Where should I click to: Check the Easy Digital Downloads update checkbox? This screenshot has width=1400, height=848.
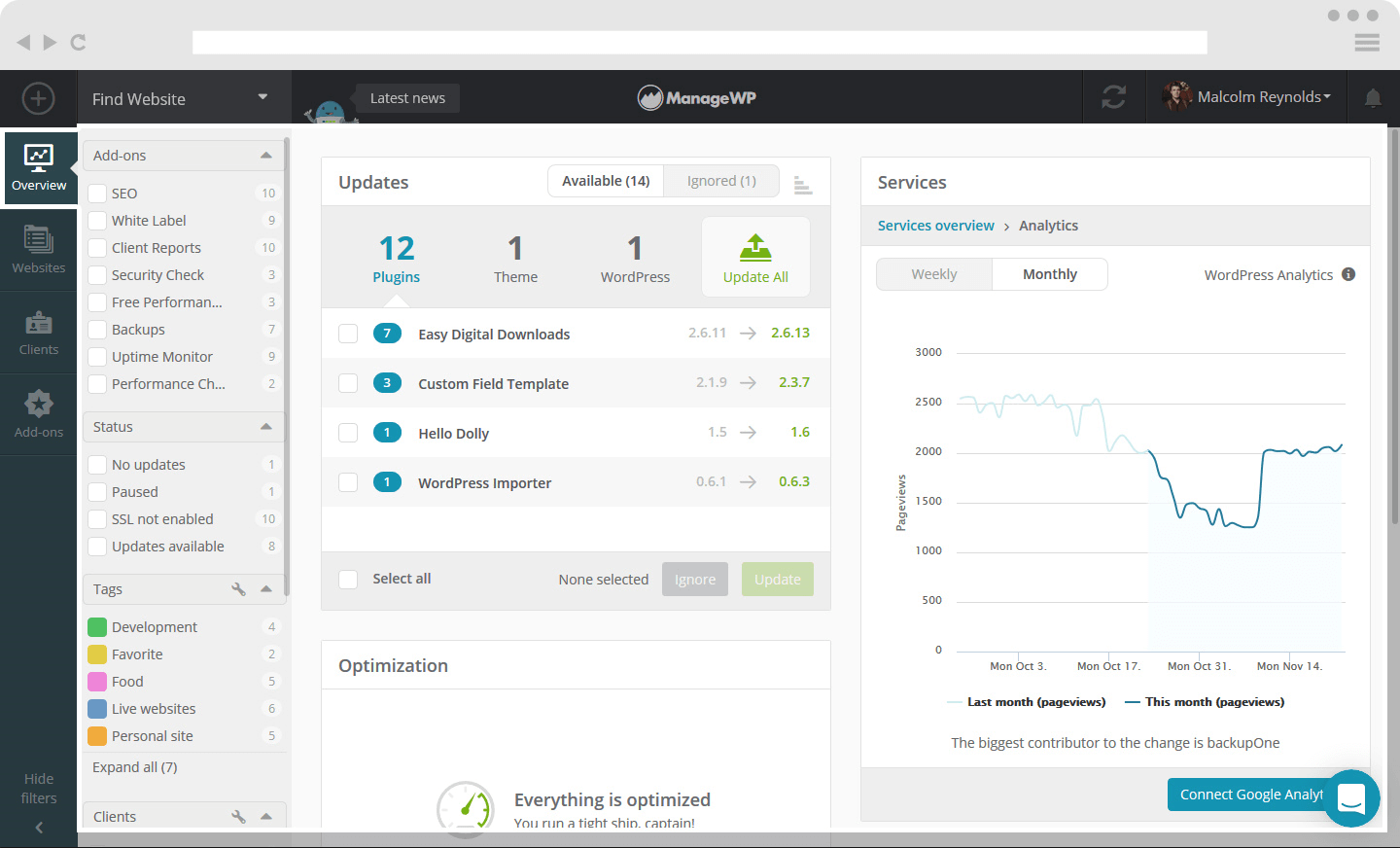(348, 333)
